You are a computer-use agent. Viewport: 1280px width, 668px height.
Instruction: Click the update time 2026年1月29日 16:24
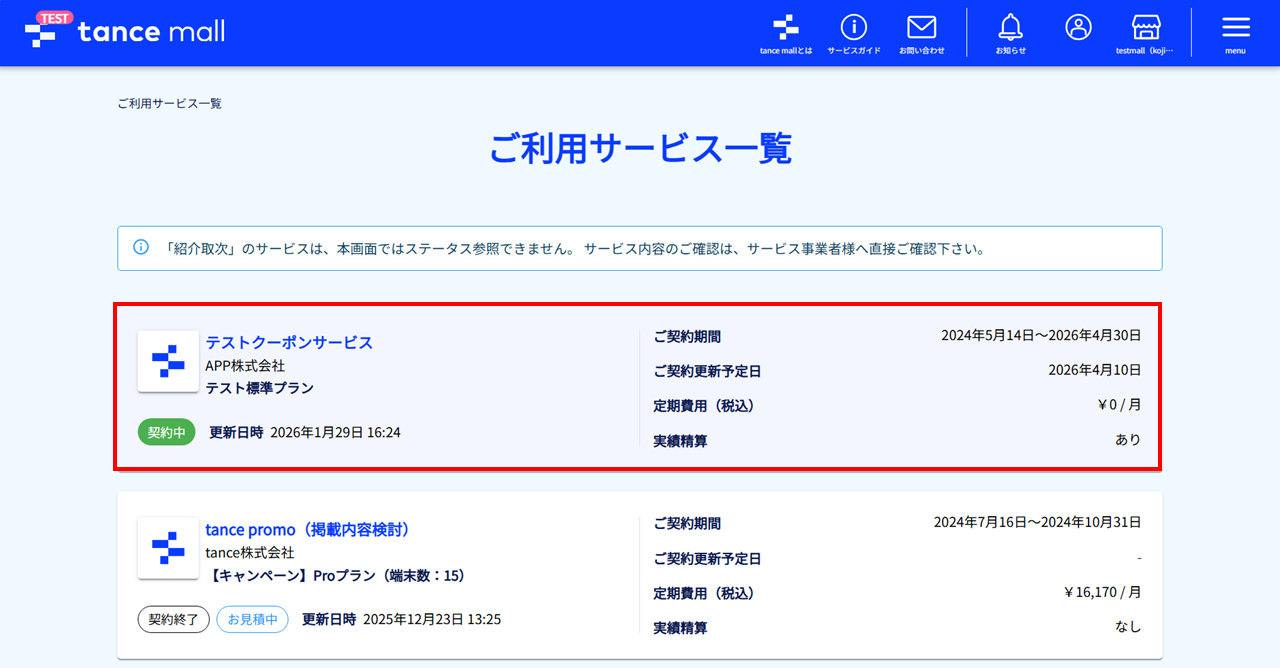(x=336, y=432)
